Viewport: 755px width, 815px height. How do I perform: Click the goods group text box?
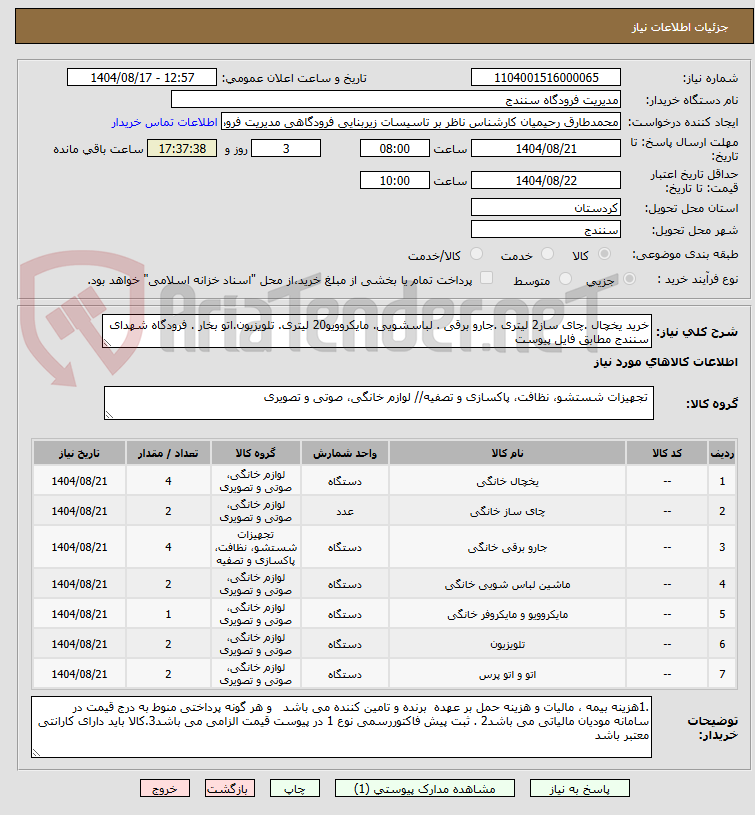click(379, 403)
